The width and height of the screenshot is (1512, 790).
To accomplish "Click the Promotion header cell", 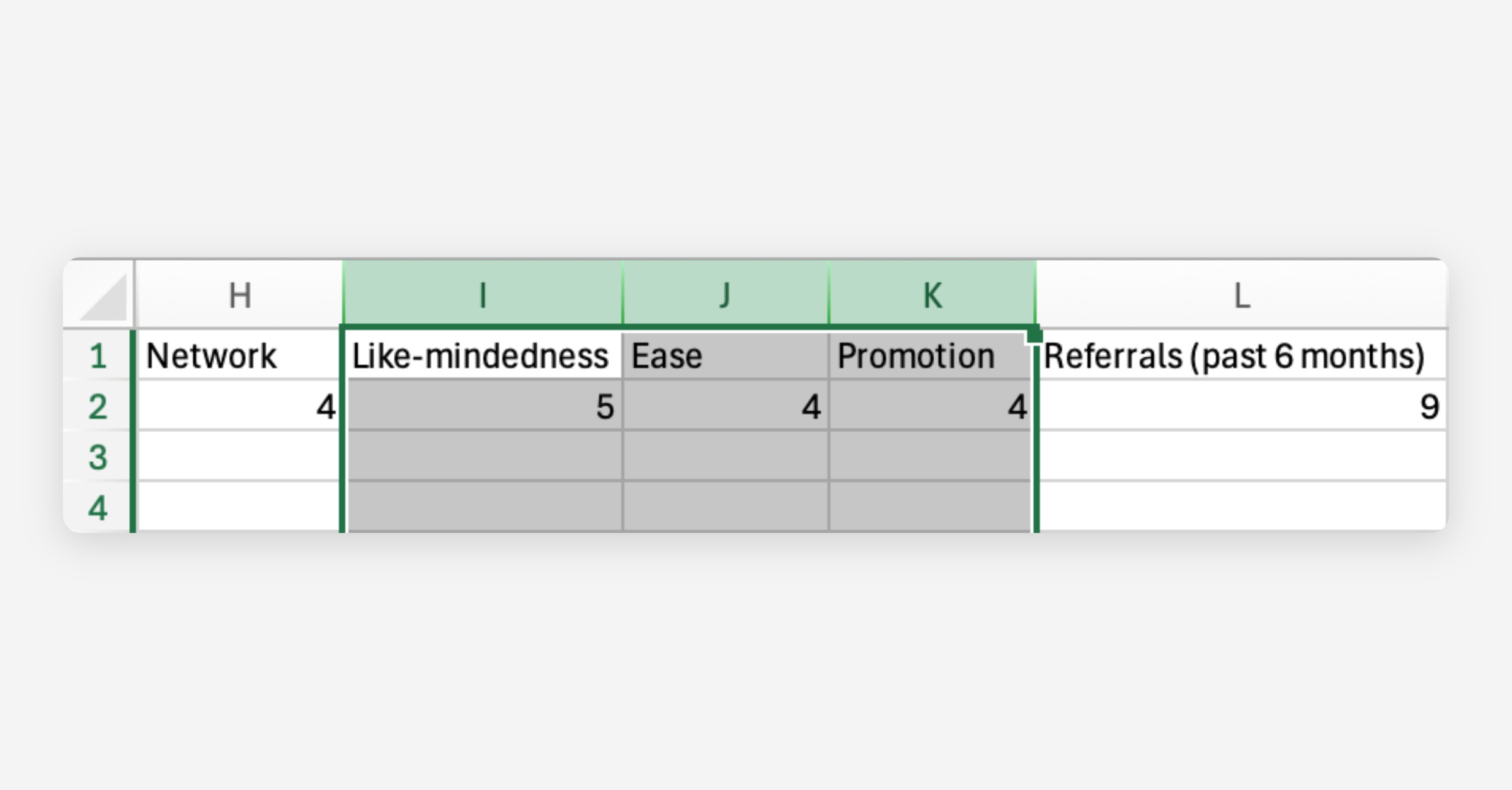I will (x=930, y=356).
